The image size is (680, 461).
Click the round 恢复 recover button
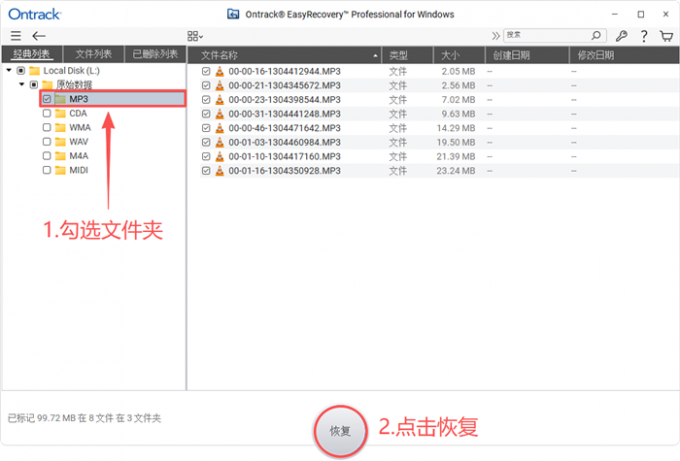click(x=340, y=431)
